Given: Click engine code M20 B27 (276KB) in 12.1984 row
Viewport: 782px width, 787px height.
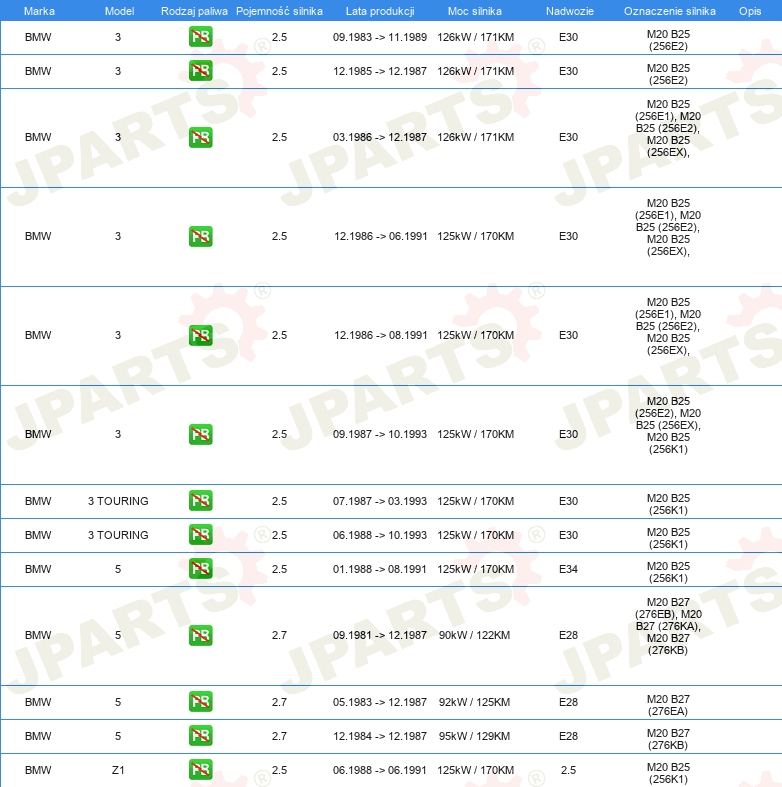Looking at the screenshot, I should click(668, 739).
